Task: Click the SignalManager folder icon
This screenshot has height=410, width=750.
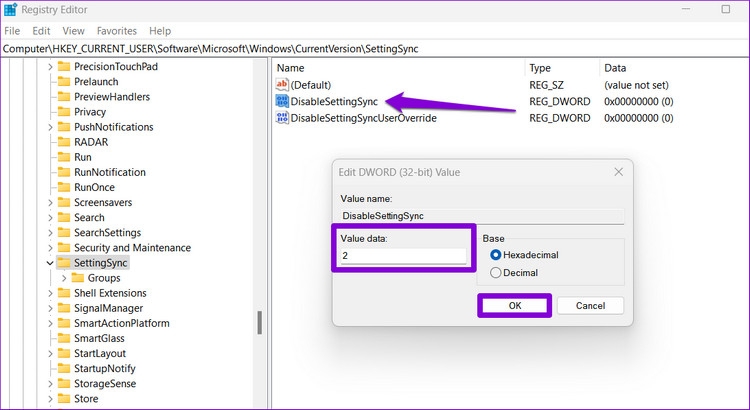Action: [64, 308]
